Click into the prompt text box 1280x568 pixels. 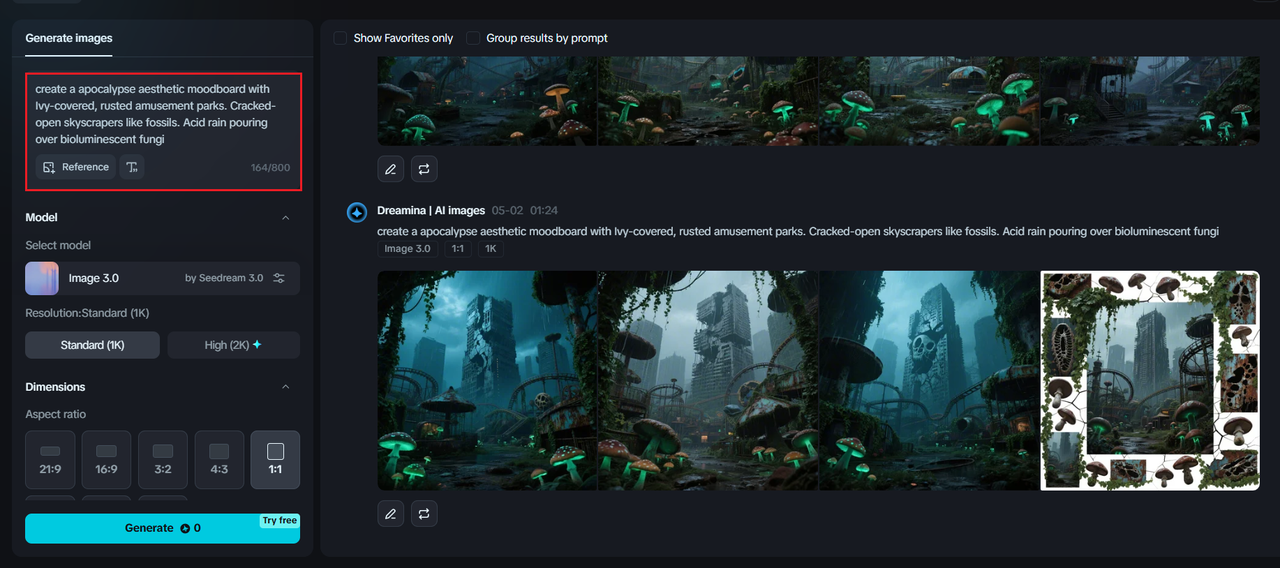pyautogui.click(x=162, y=114)
